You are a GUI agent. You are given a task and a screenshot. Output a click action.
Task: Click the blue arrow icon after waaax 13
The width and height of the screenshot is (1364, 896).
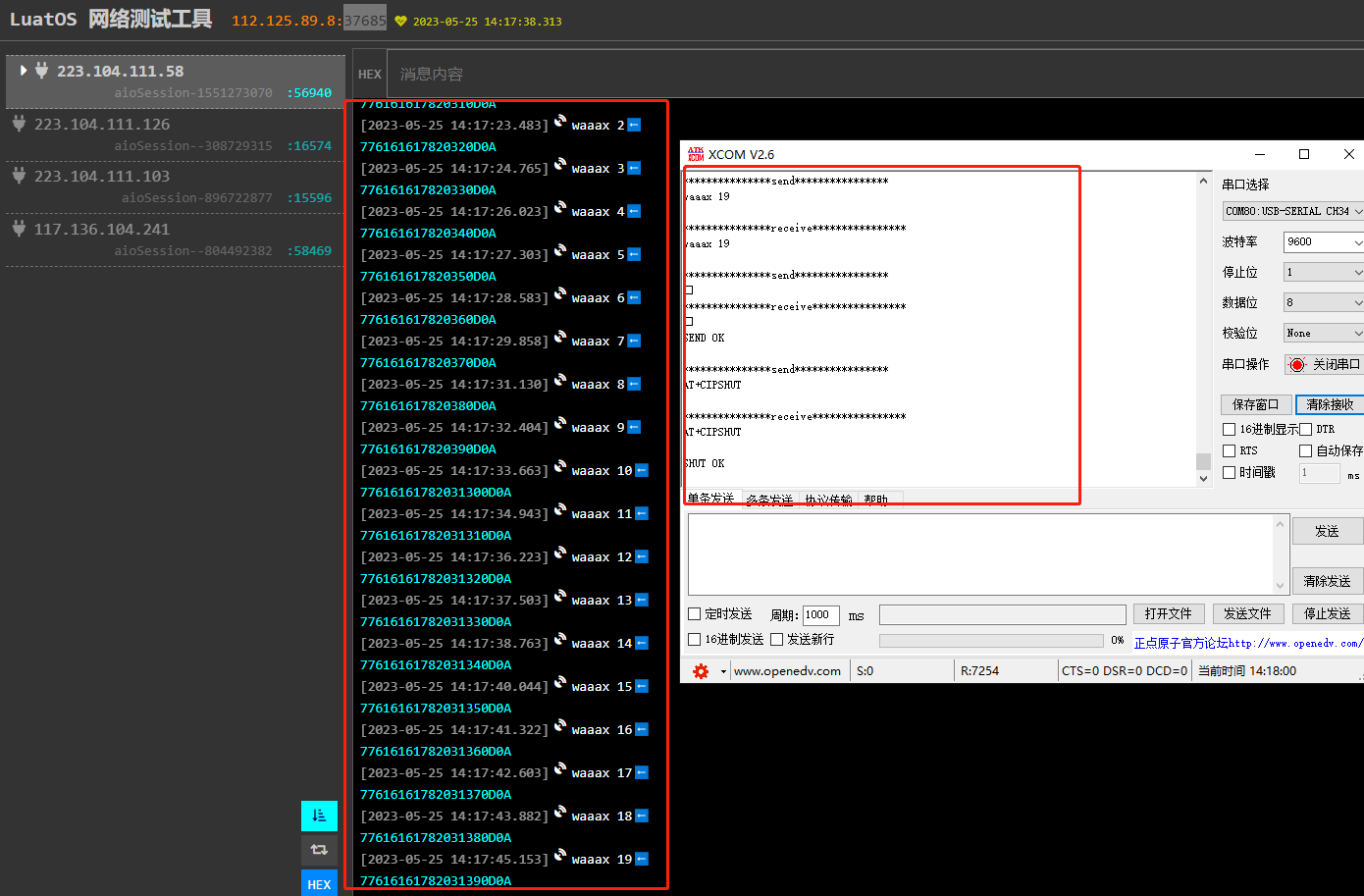click(x=642, y=600)
